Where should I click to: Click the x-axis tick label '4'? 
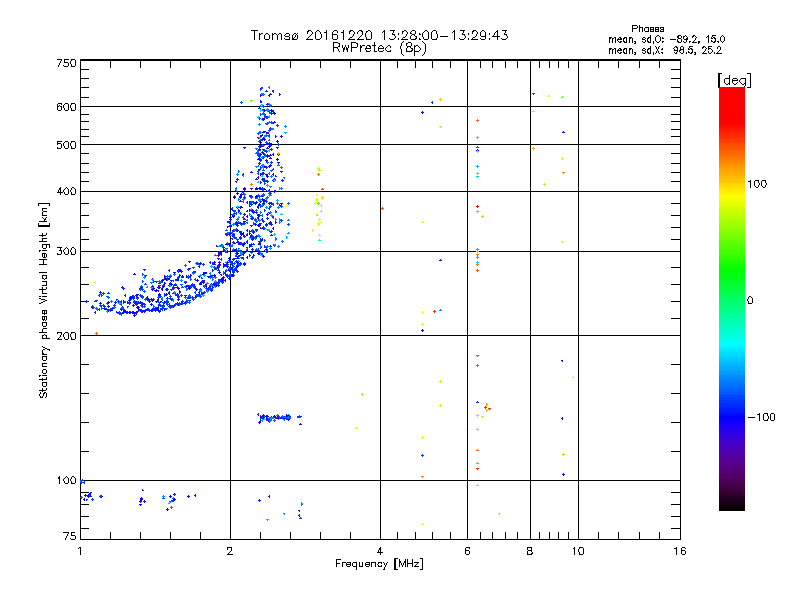point(380,551)
